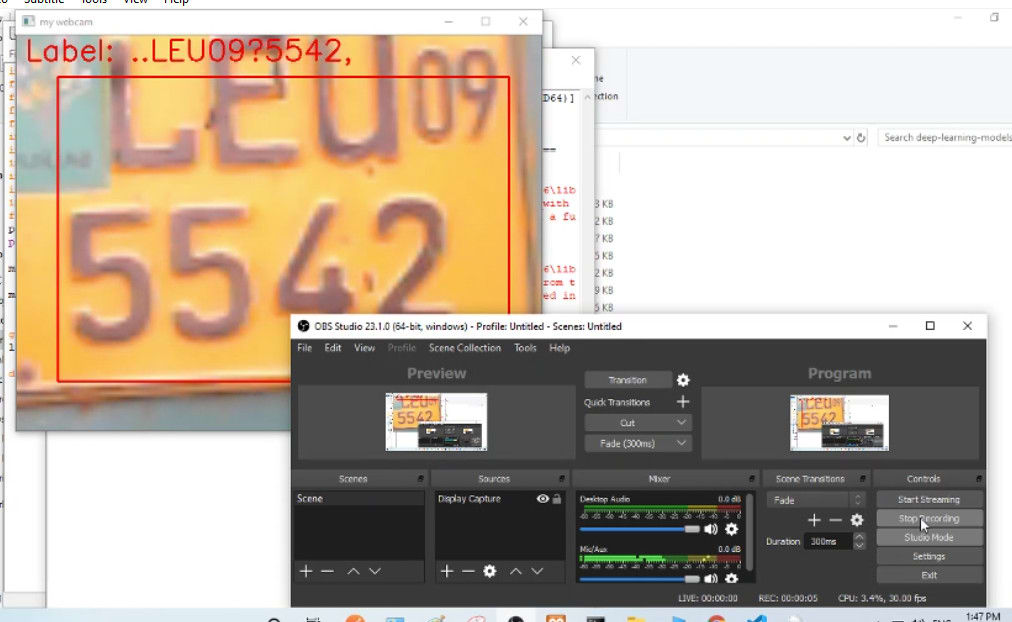The image size is (1012, 622).
Task: Increase Duration with the stepper up arrow
Action: pos(859,537)
